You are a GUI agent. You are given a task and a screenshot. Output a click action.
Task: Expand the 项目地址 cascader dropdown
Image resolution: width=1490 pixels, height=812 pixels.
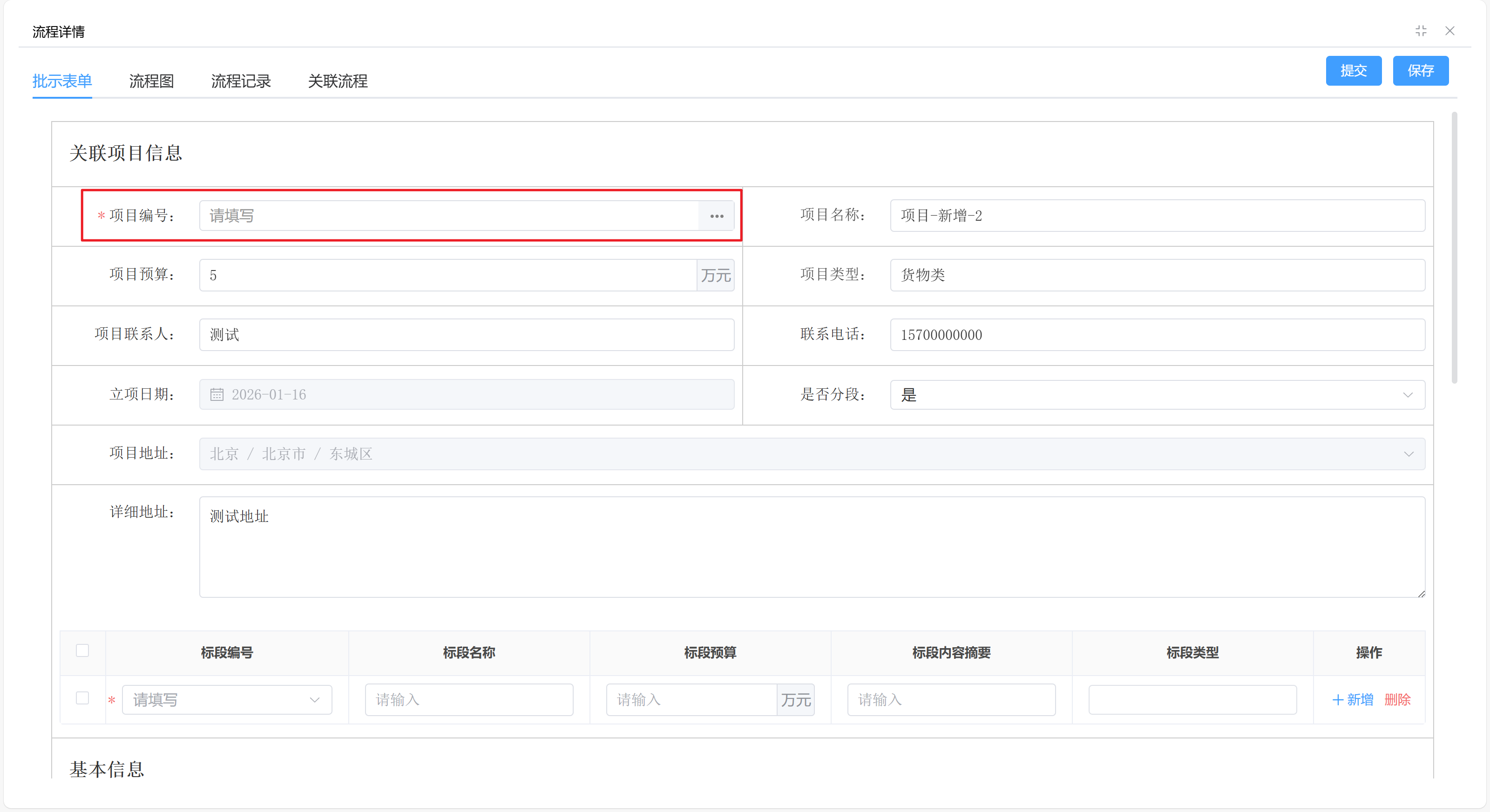[x=1409, y=454]
